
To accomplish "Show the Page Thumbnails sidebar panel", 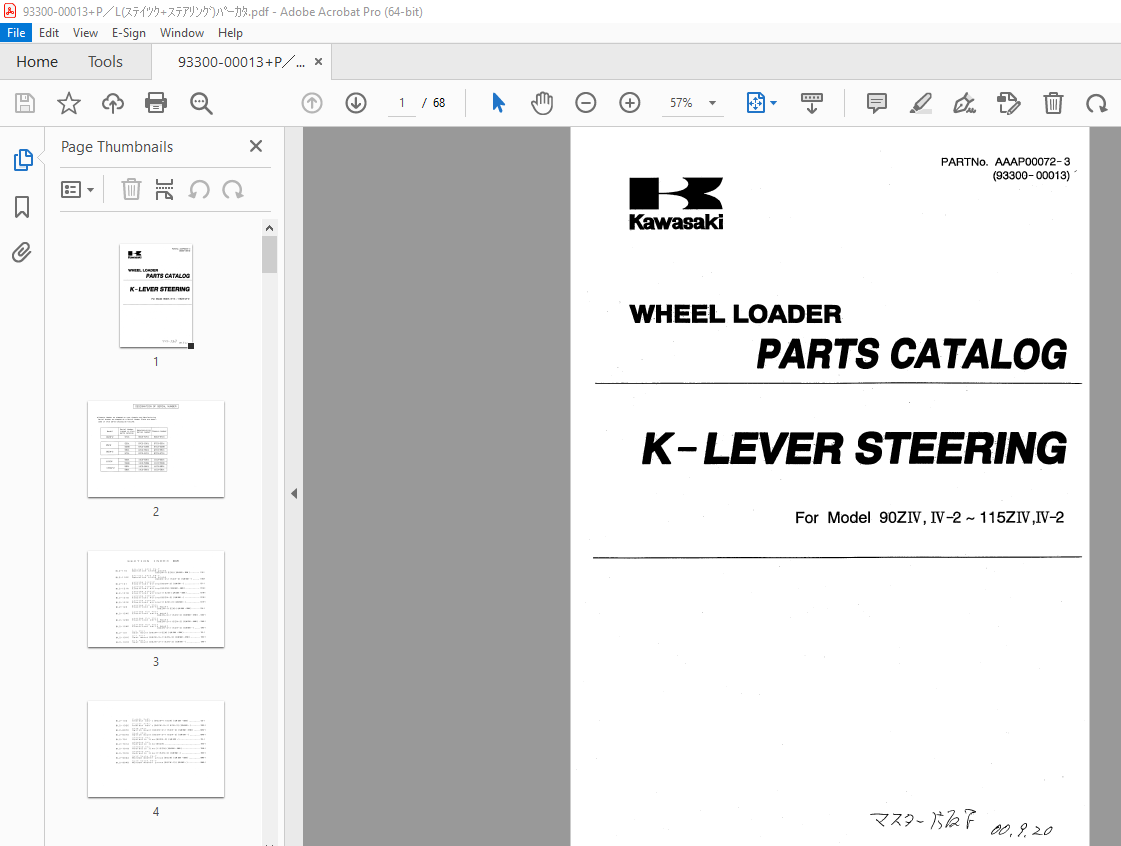I will [23, 159].
